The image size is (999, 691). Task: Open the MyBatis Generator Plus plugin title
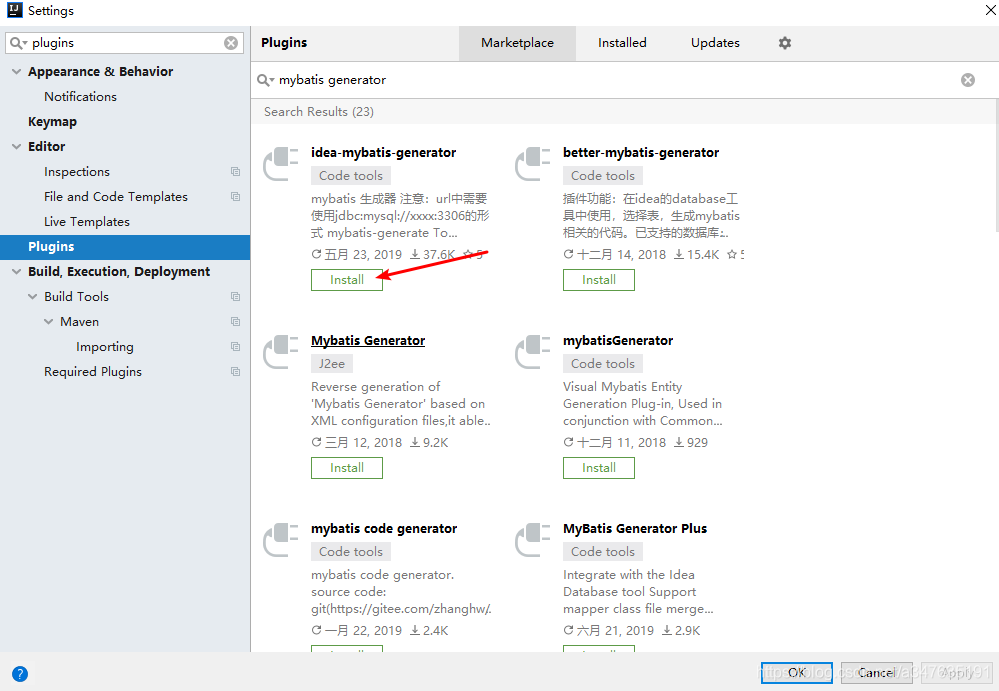coord(635,529)
